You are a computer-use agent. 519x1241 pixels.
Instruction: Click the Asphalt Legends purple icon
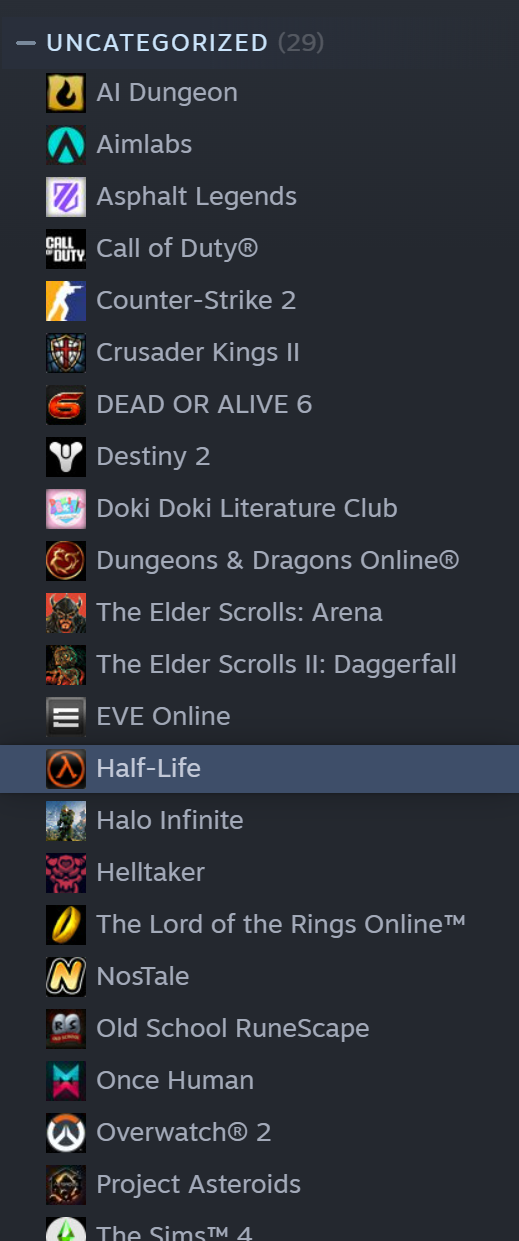(66, 197)
